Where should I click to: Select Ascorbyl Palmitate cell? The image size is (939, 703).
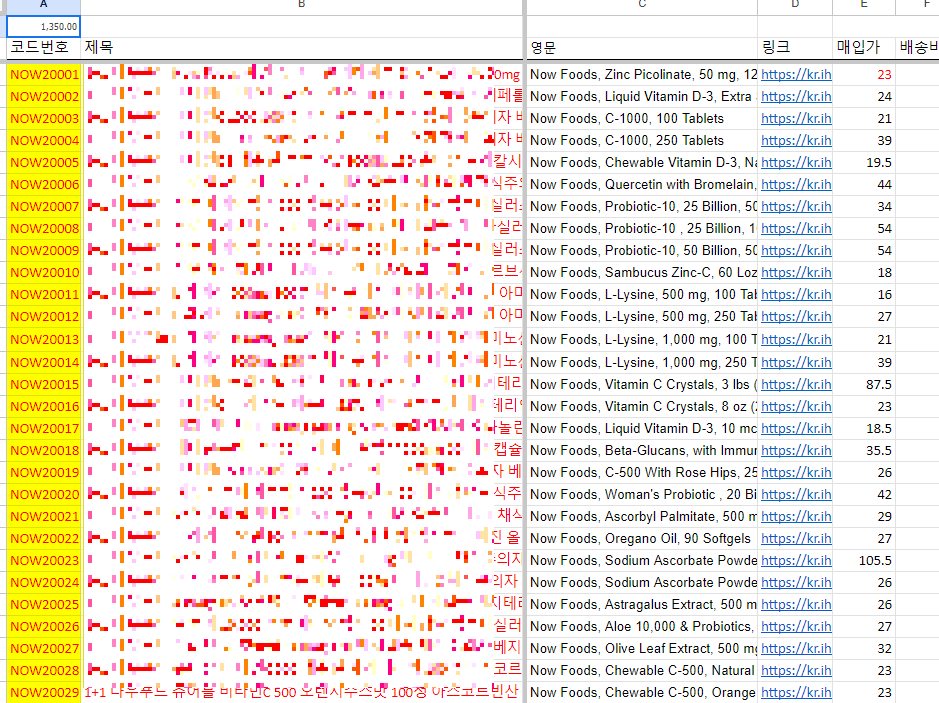click(x=642, y=516)
